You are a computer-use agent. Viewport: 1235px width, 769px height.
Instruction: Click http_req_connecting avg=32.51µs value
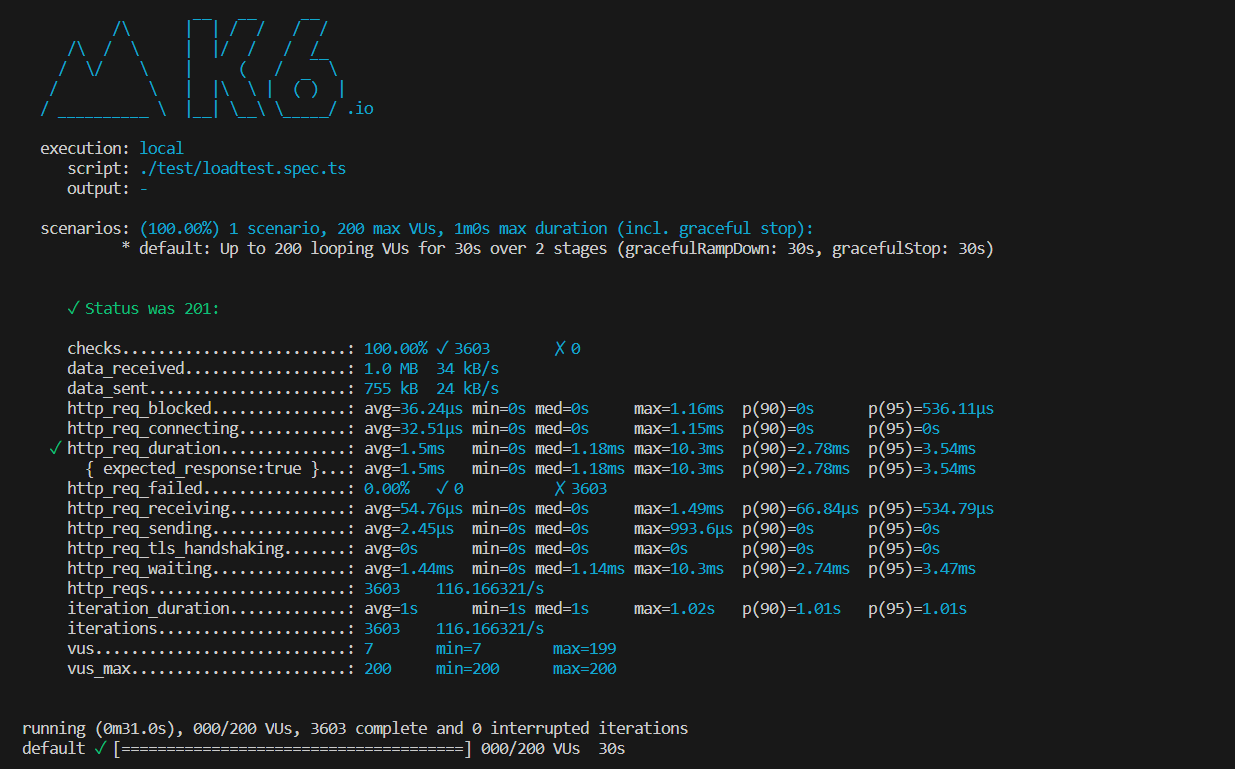413,428
